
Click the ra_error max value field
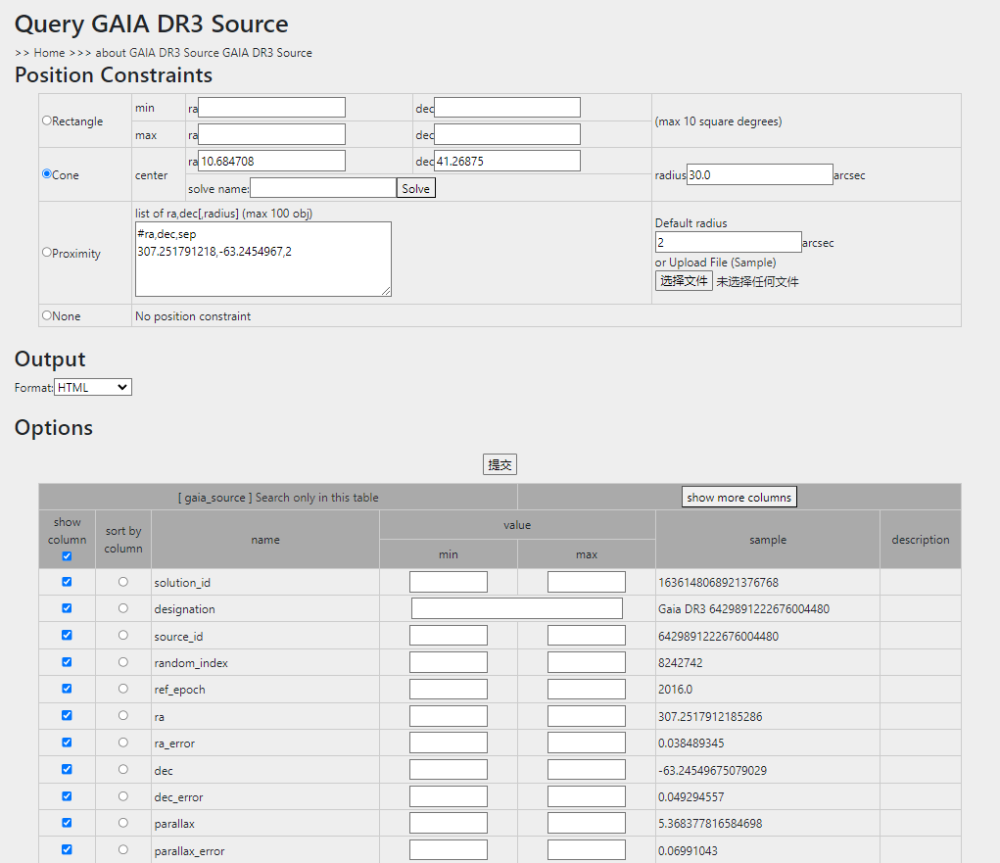coord(587,742)
